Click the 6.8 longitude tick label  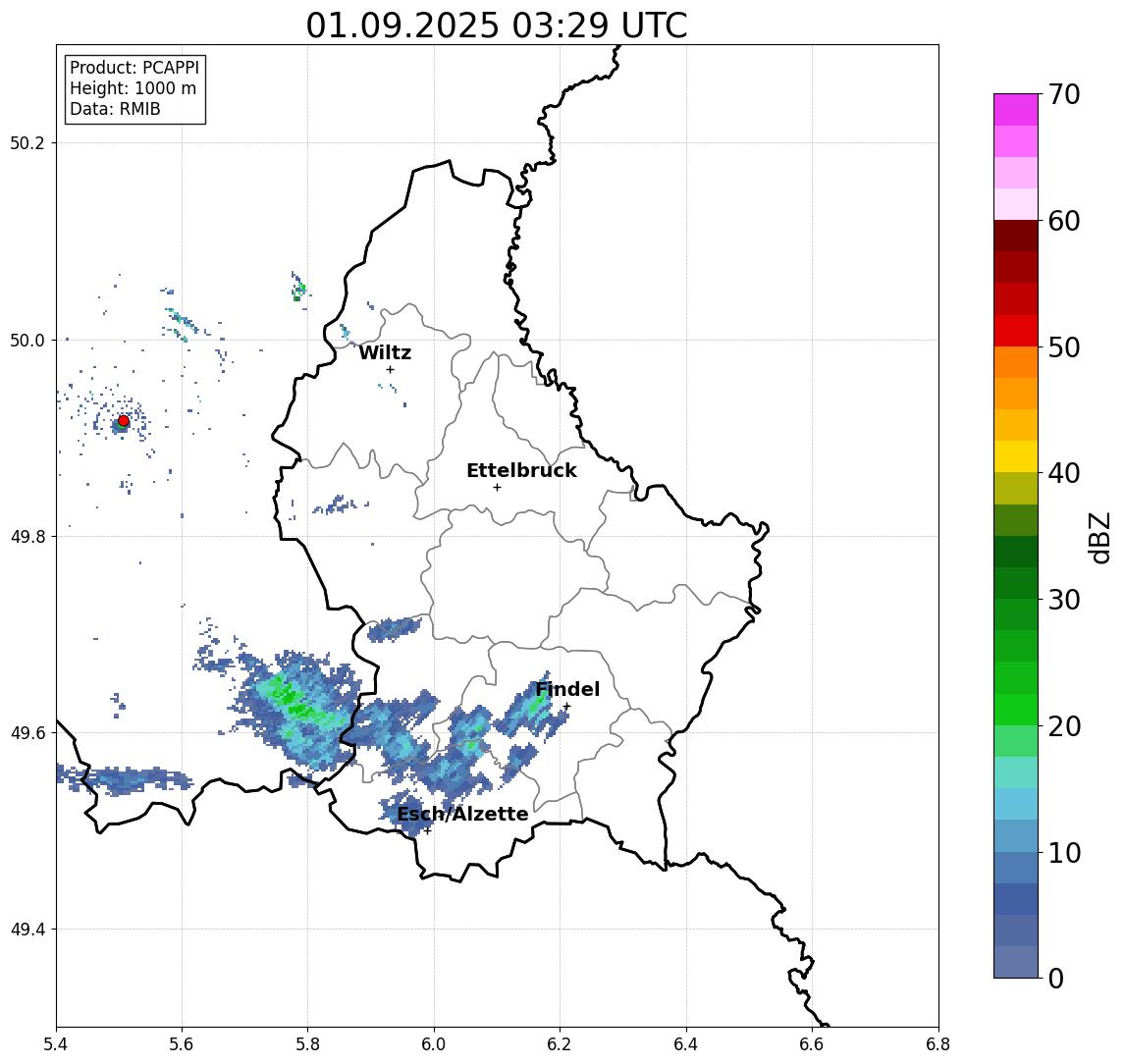[938, 1044]
